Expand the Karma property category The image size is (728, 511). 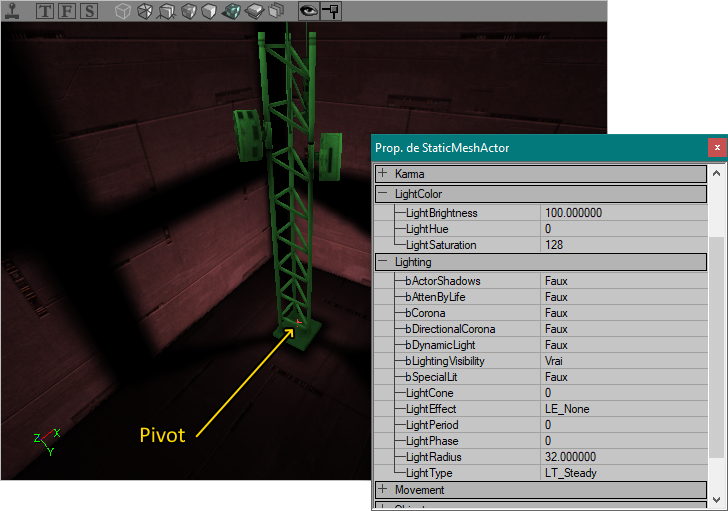pos(383,174)
